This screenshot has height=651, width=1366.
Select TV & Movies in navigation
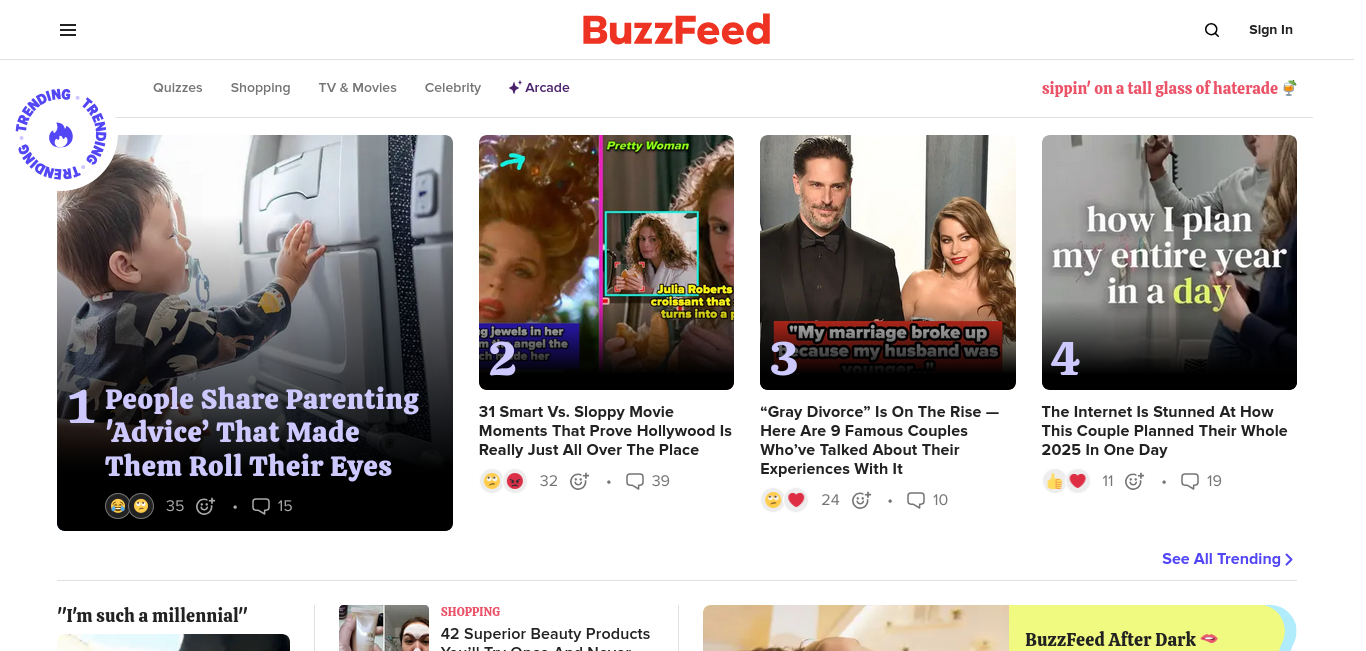358,88
